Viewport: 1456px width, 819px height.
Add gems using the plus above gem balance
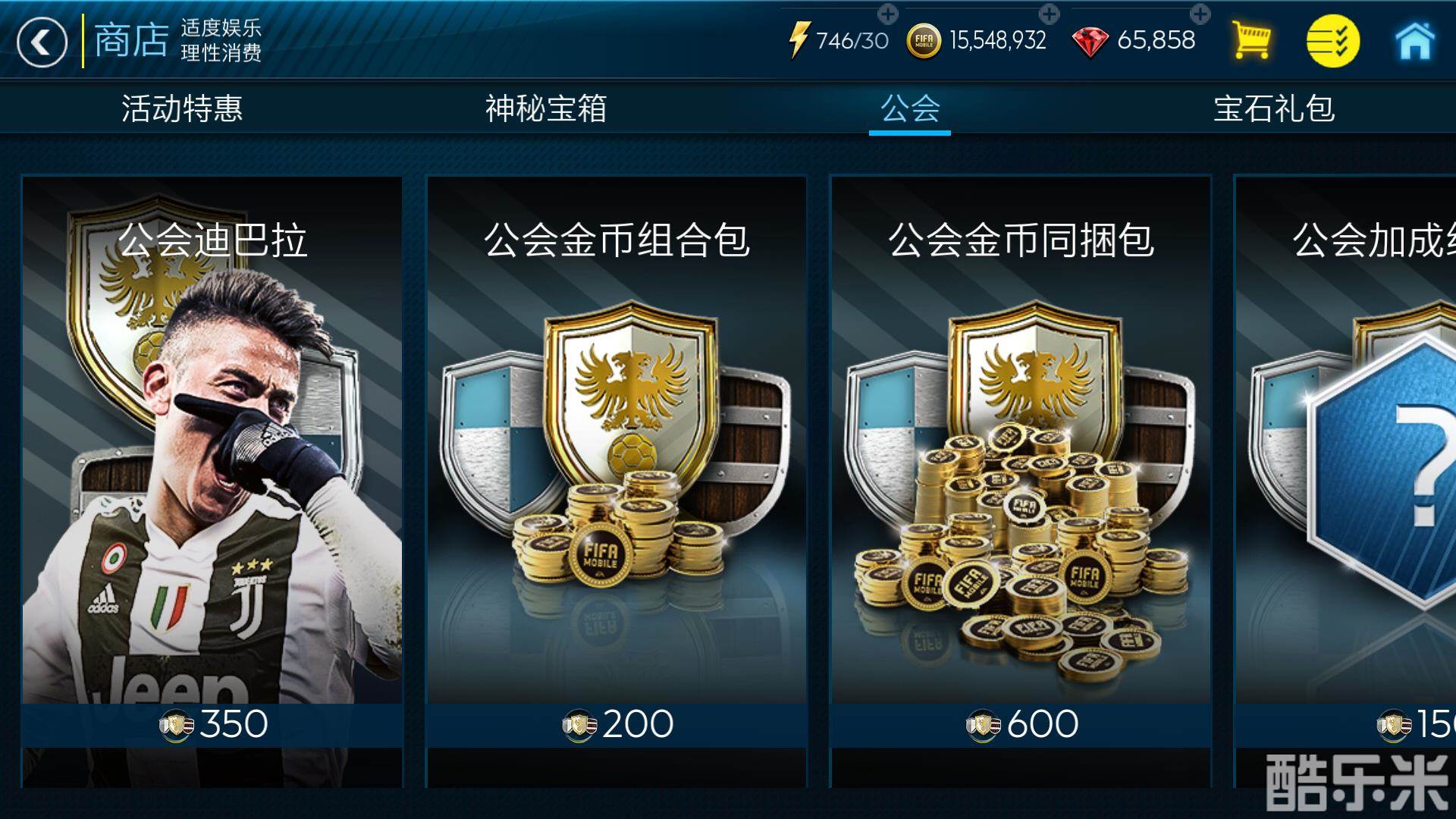click(x=1200, y=13)
